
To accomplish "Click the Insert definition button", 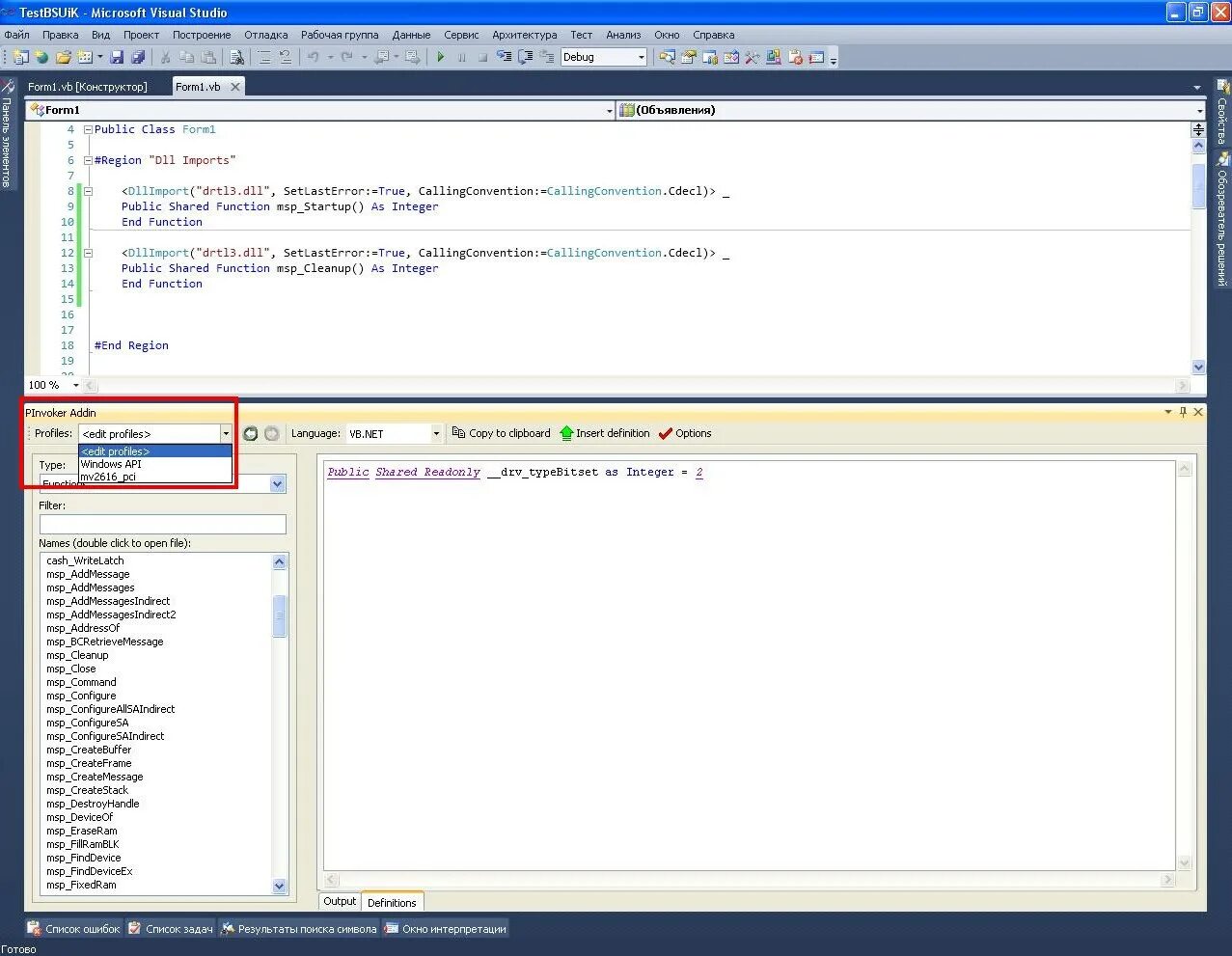I will tap(605, 433).
